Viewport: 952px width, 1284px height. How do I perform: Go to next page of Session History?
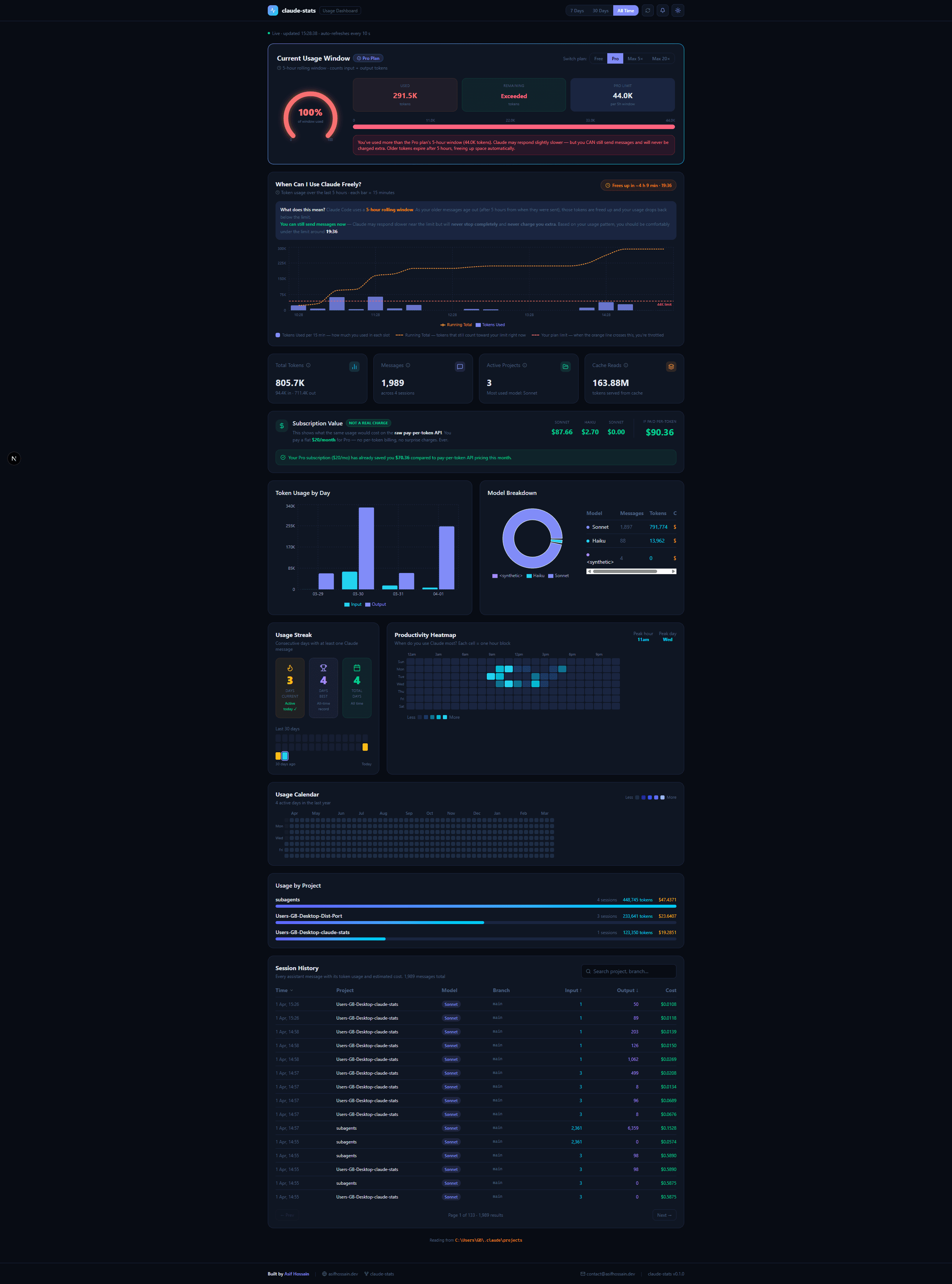tap(664, 1215)
